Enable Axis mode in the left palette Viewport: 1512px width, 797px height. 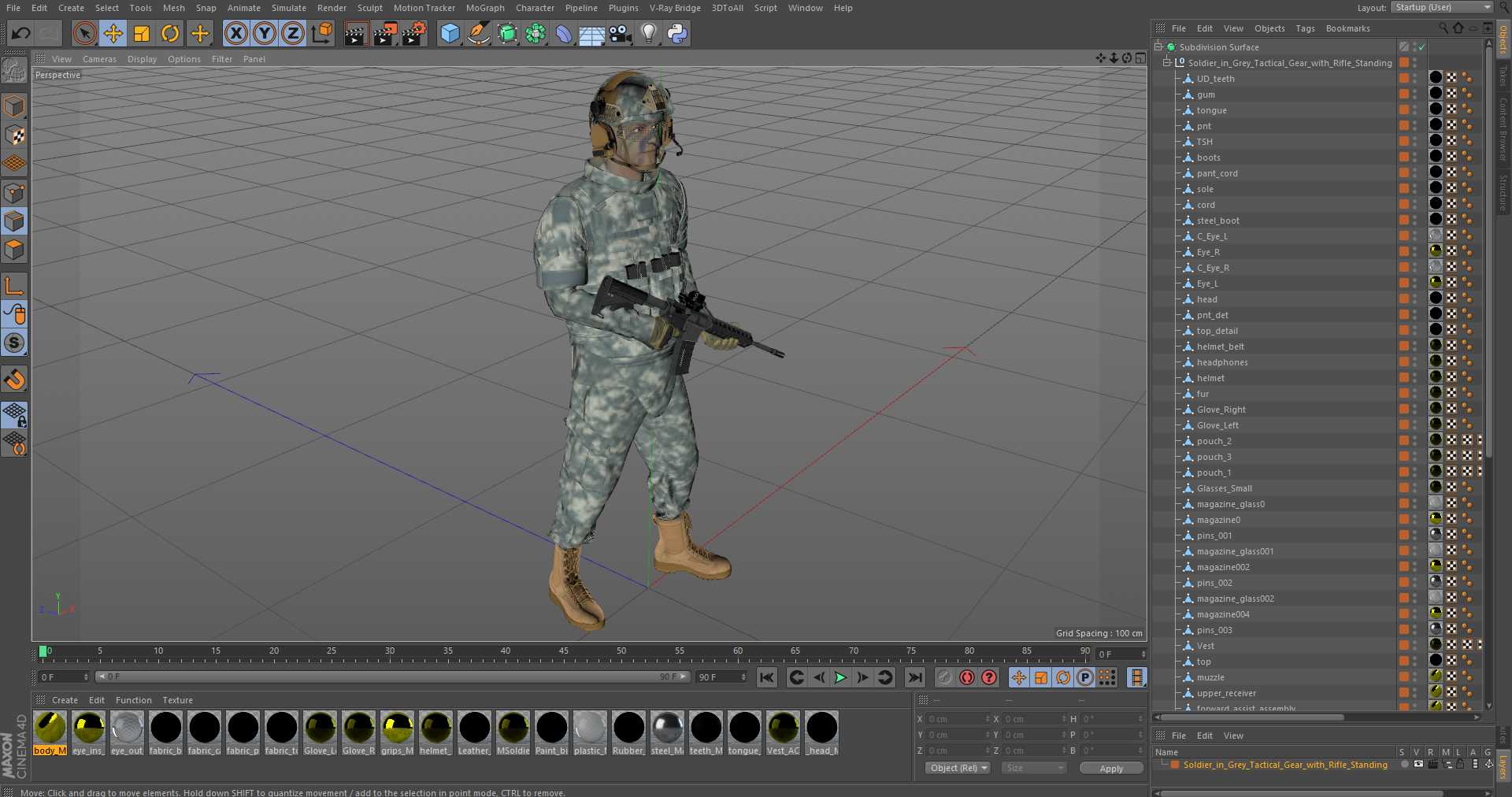point(14,285)
